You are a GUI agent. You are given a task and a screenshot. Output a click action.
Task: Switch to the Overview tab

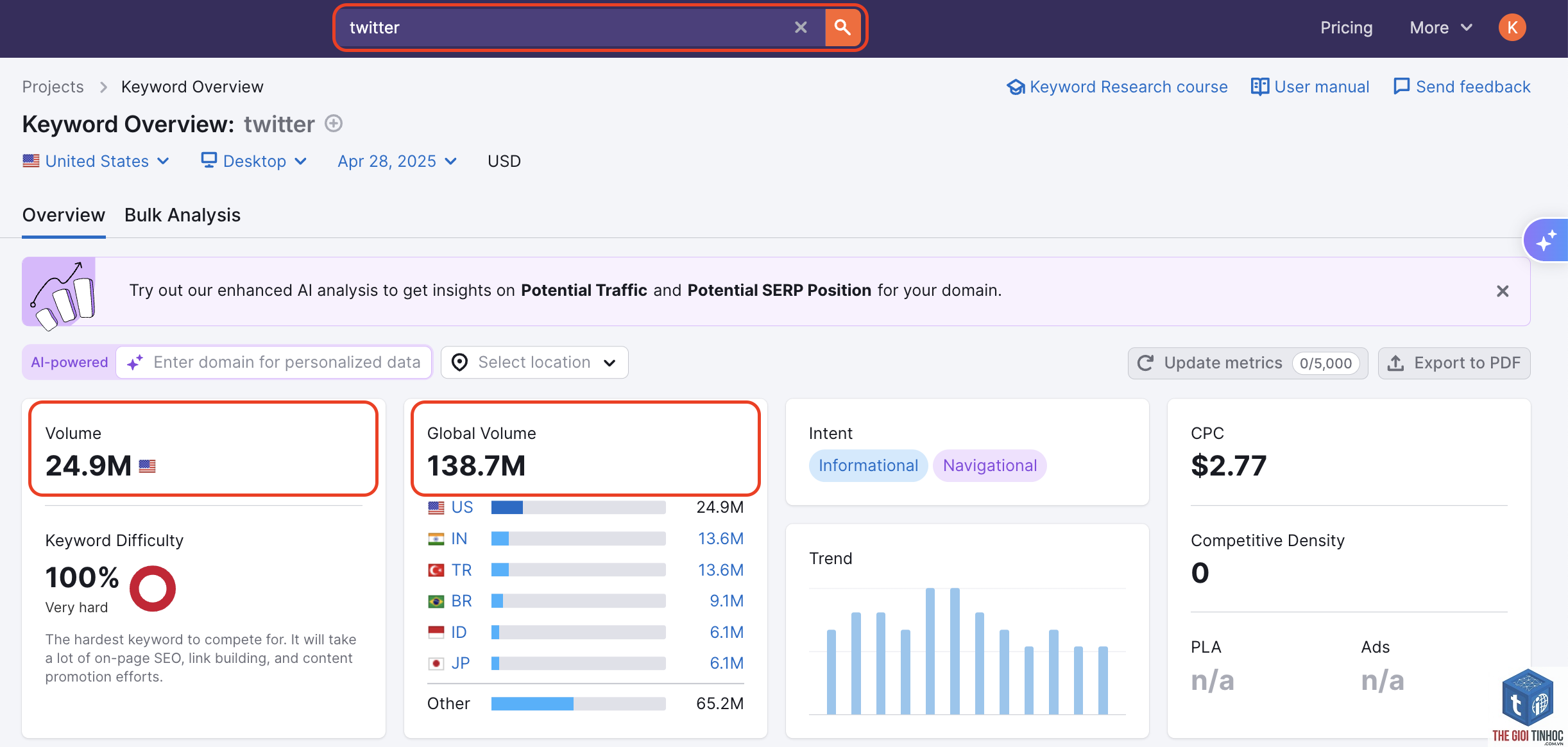click(x=64, y=215)
